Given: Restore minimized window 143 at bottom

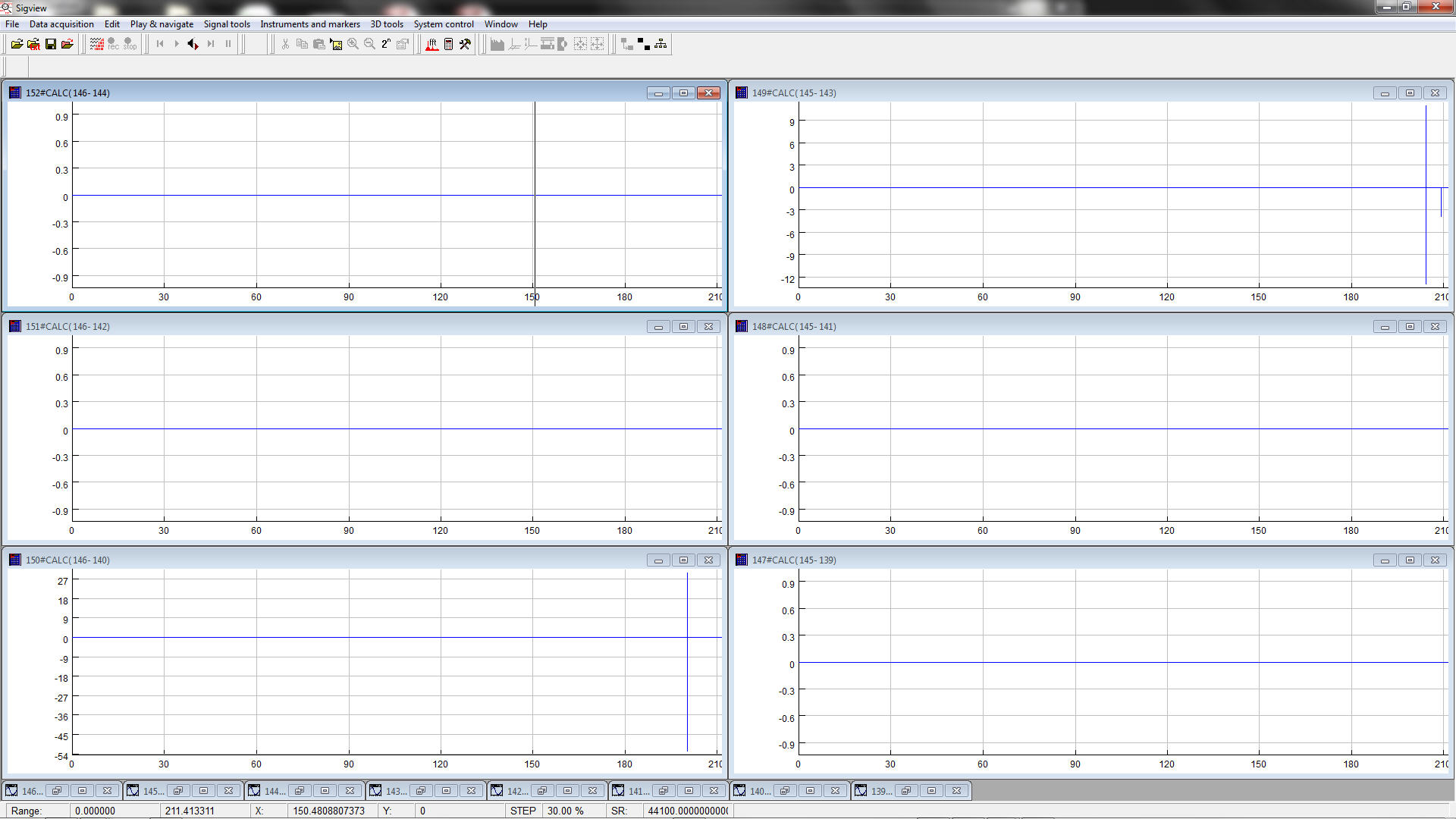Looking at the screenshot, I should tap(421, 791).
